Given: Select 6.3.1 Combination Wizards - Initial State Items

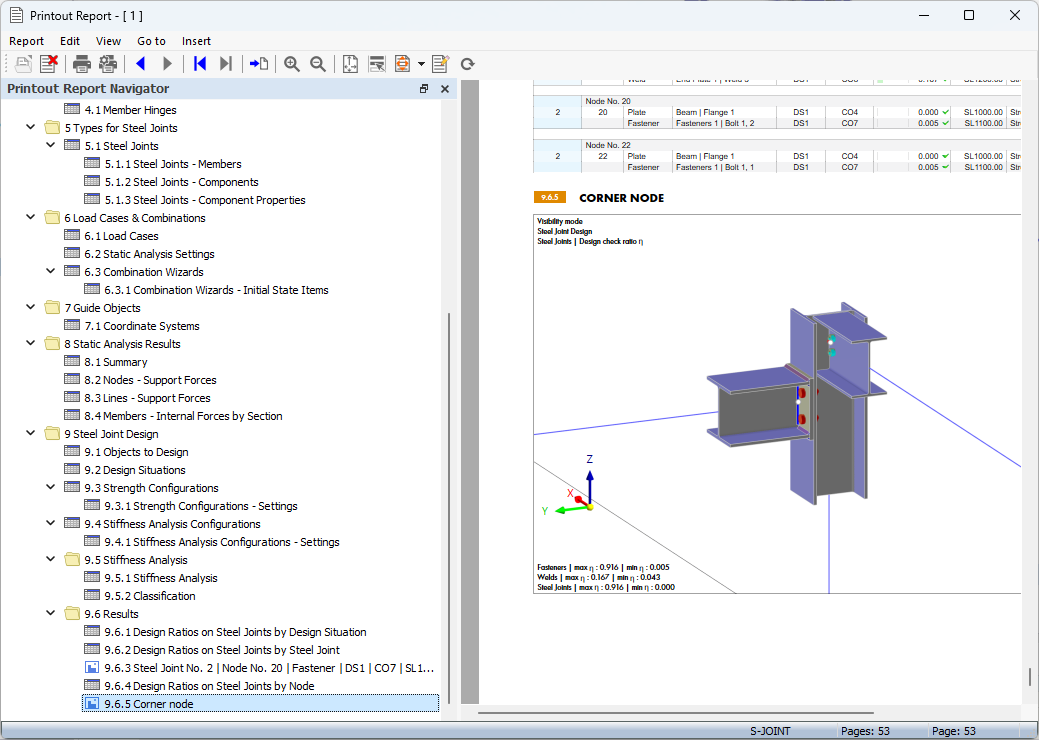Looking at the screenshot, I should [216, 290].
